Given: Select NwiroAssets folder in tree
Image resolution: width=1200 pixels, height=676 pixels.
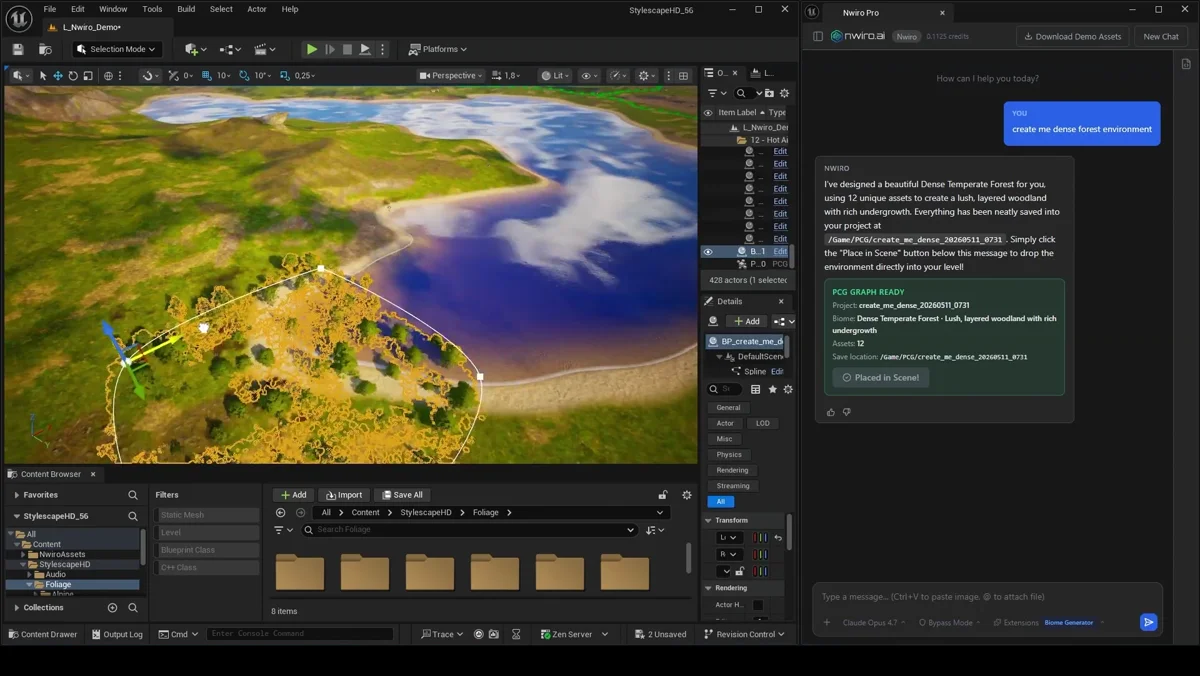Looking at the screenshot, I should [62, 554].
